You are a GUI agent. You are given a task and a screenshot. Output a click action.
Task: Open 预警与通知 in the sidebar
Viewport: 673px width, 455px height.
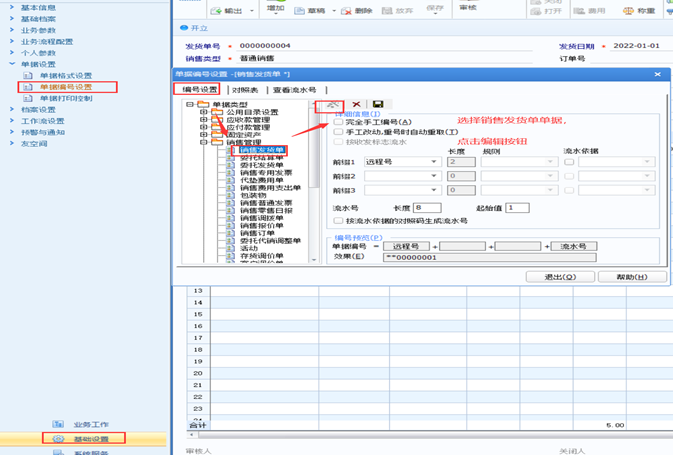click(x=43, y=132)
